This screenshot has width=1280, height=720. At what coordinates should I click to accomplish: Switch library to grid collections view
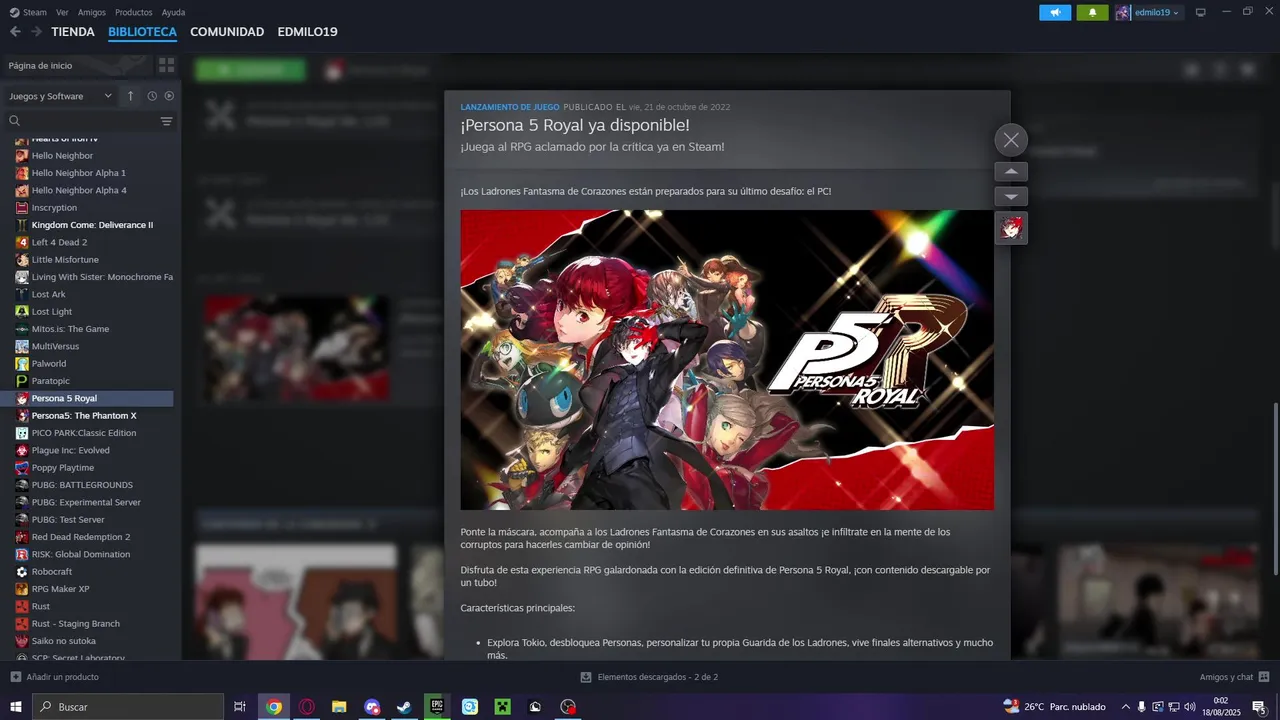pos(166,65)
